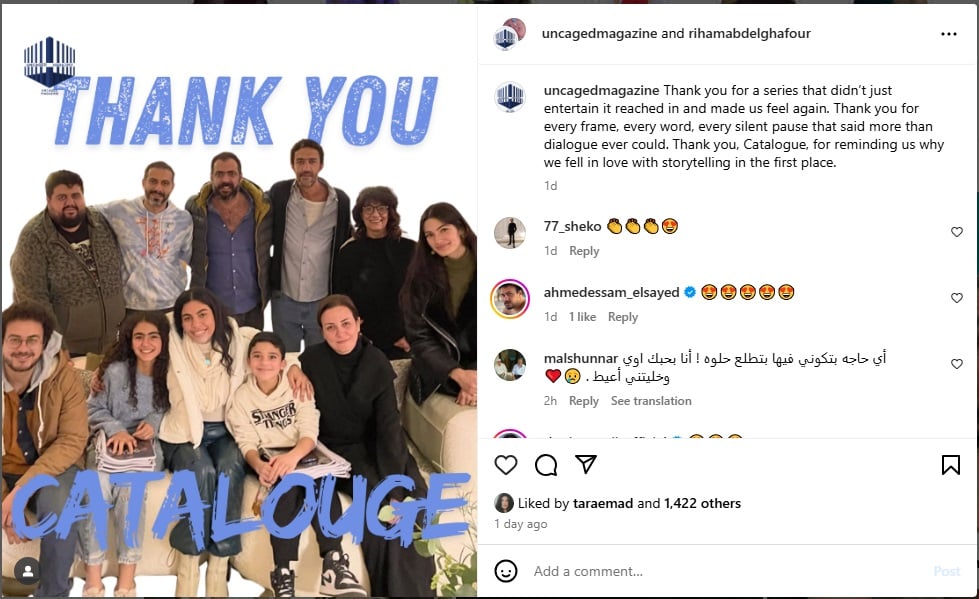Screen dimensions: 979x599
Task: Open emoji picker in comment box
Action: click(506, 571)
